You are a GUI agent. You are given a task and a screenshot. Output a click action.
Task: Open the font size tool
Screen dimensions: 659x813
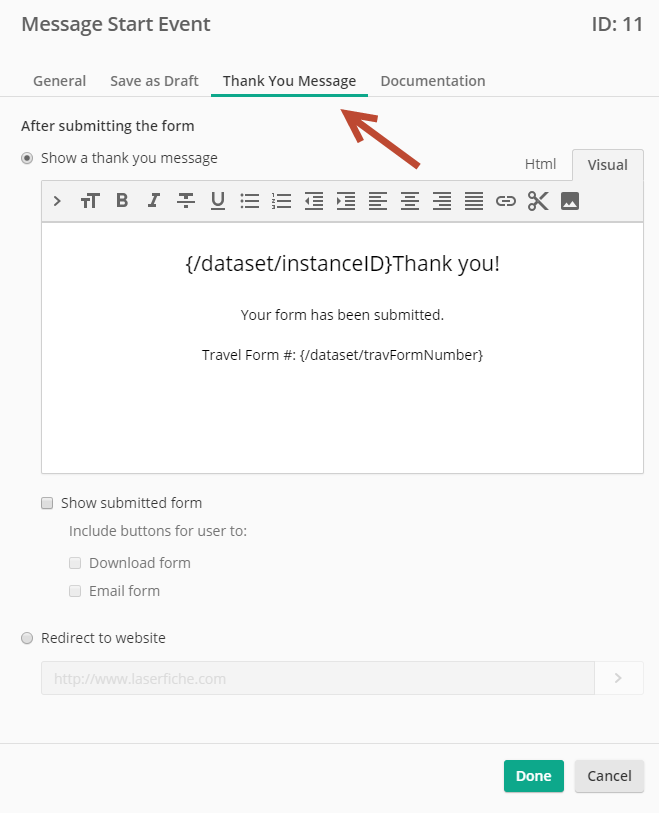(90, 201)
